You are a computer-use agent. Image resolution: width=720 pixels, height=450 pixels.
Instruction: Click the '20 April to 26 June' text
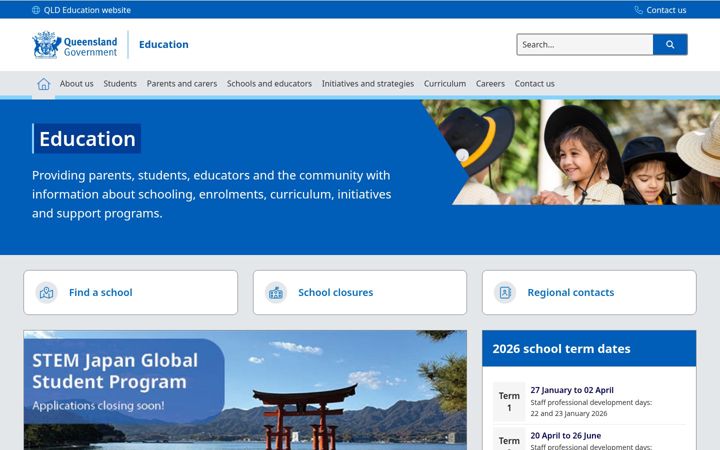[x=566, y=435]
